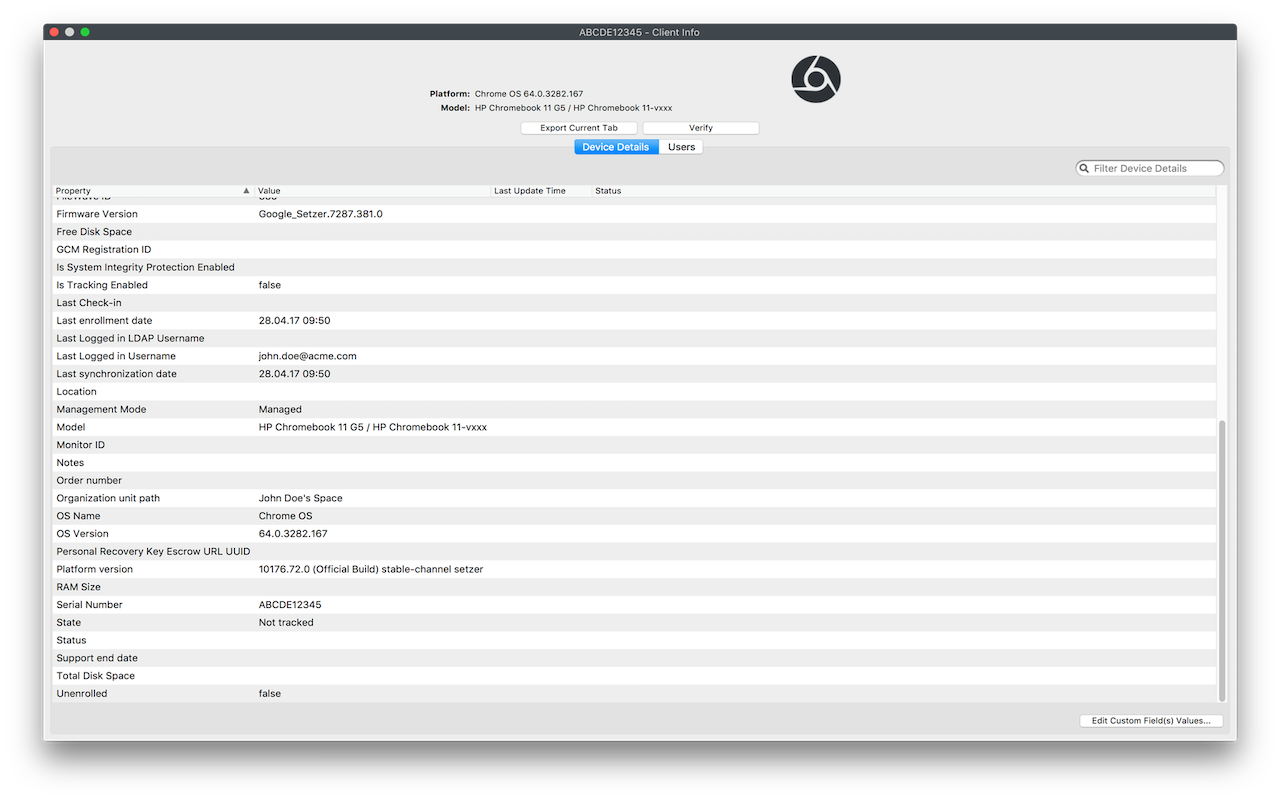Maximize the Client Info window
The width and height of the screenshot is (1280, 800).
[85, 32]
